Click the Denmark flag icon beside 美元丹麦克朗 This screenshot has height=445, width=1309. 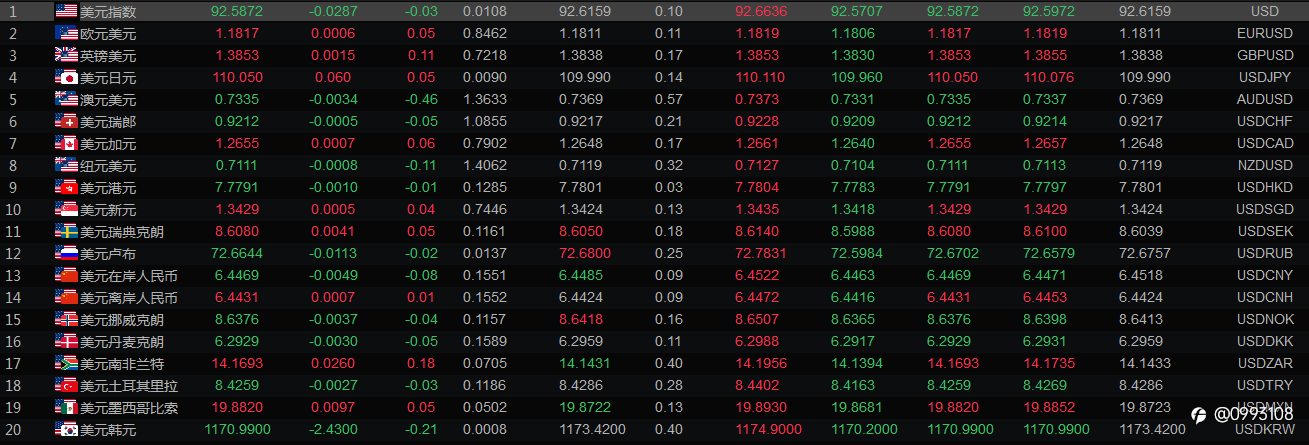tap(66, 341)
